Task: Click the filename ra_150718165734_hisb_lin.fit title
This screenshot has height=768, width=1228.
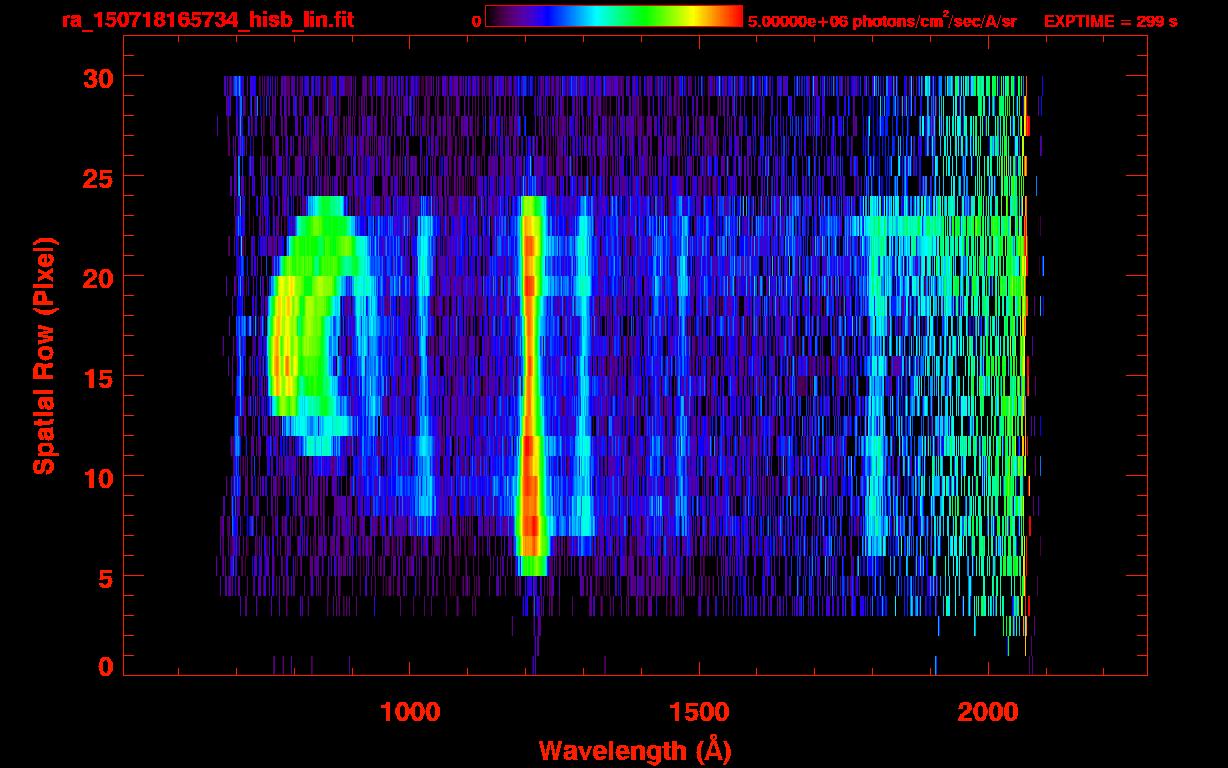Action: 207,20
